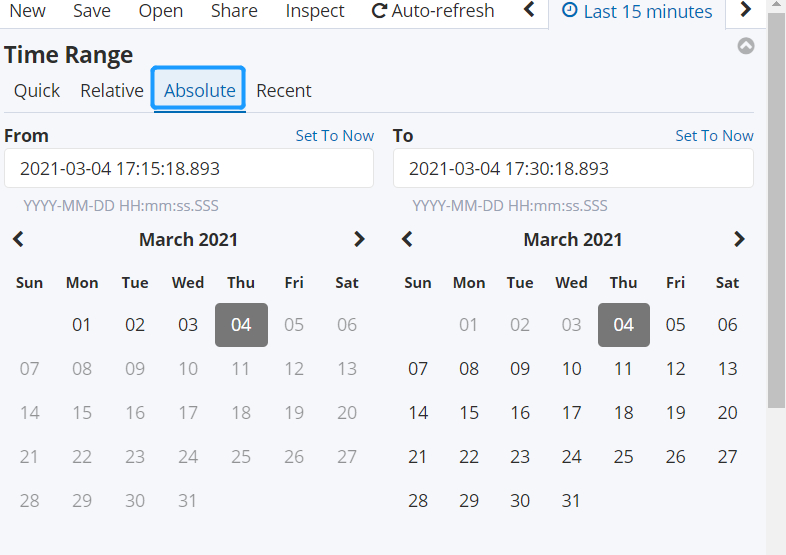Go to previous month in From calendar
This screenshot has height=555, width=786.
pyautogui.click(x=18, y=239)
